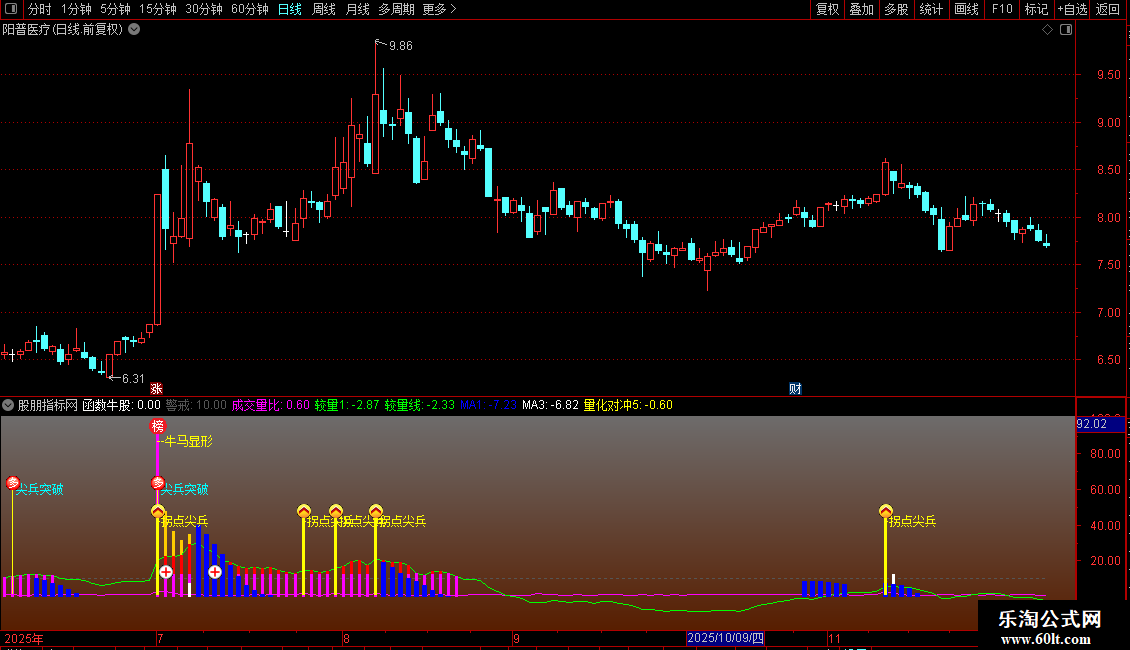Click the 2025/10/09/四 date marker
Screen dimensions: 1130x650
724,638
